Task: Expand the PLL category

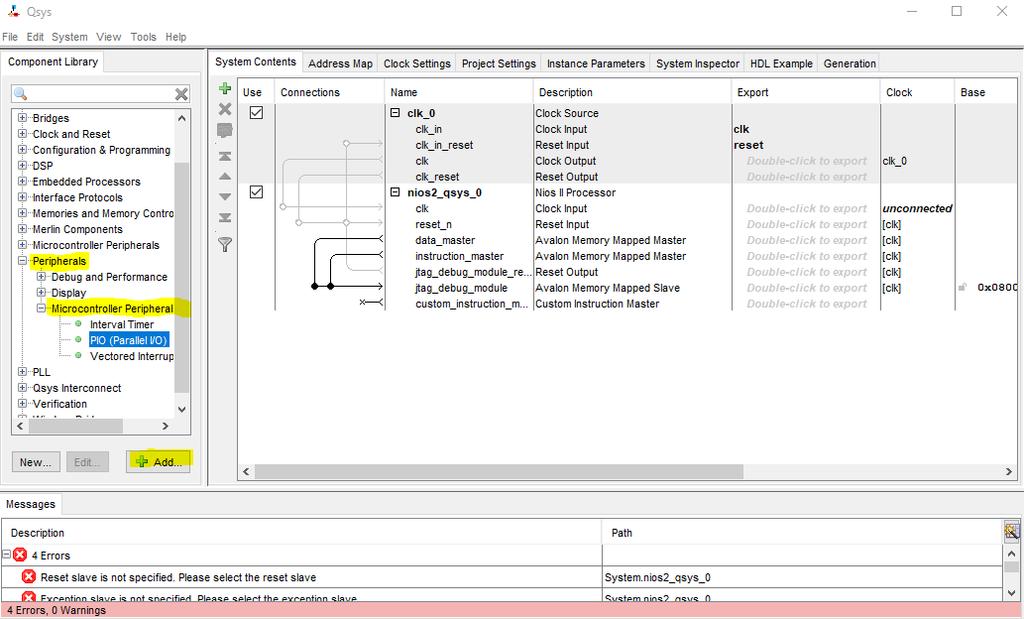Action: click(22, 372)
